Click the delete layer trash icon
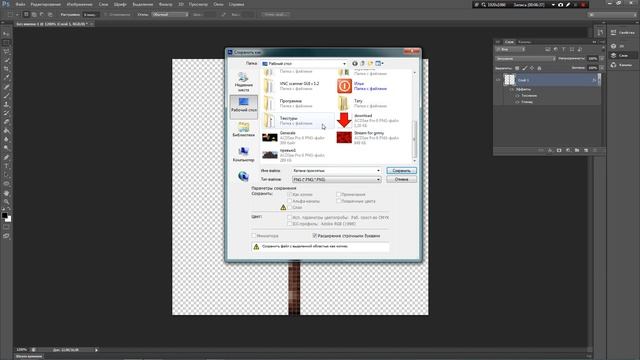Image resolution: width=640 pixels, height=360 pixels. [x=595, y=150]
